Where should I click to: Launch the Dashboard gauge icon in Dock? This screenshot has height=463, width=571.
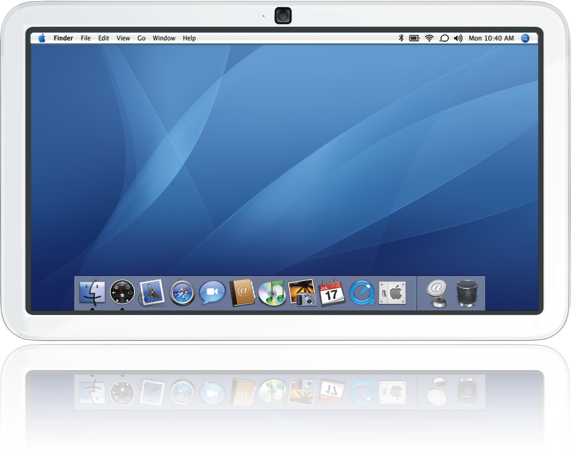[122, 292]
